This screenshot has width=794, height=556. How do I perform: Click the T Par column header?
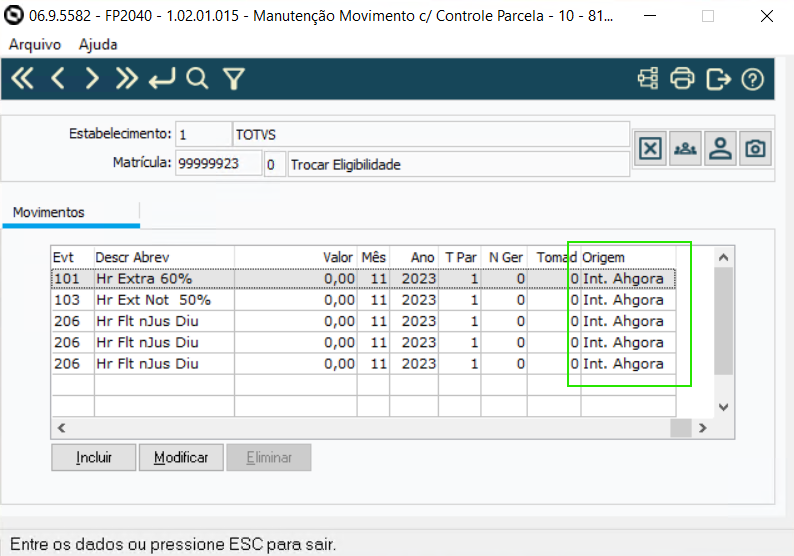click(x=461, y=257)
